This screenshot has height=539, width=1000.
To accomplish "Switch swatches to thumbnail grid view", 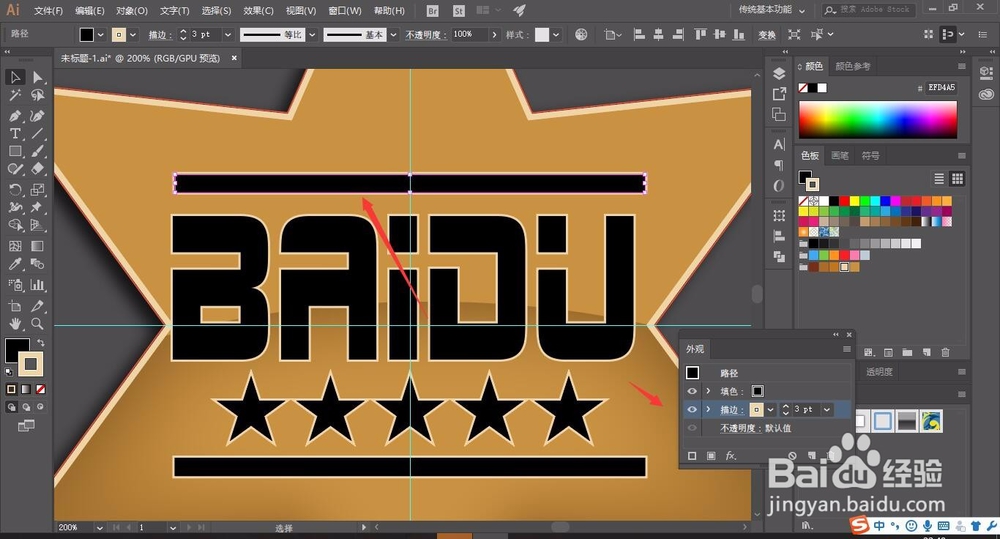I will tap(957, 179).
